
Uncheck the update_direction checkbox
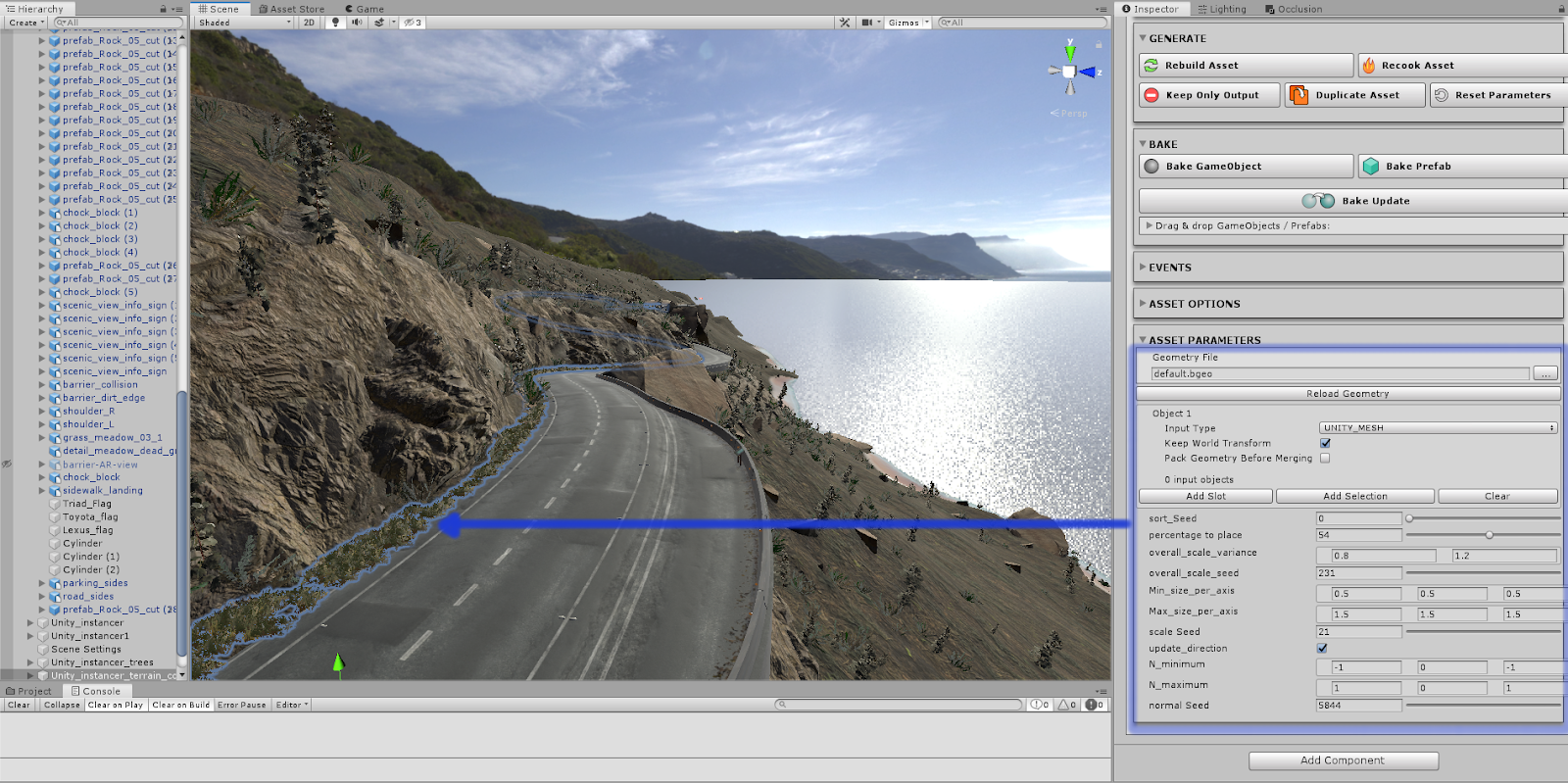[1322, 648]
